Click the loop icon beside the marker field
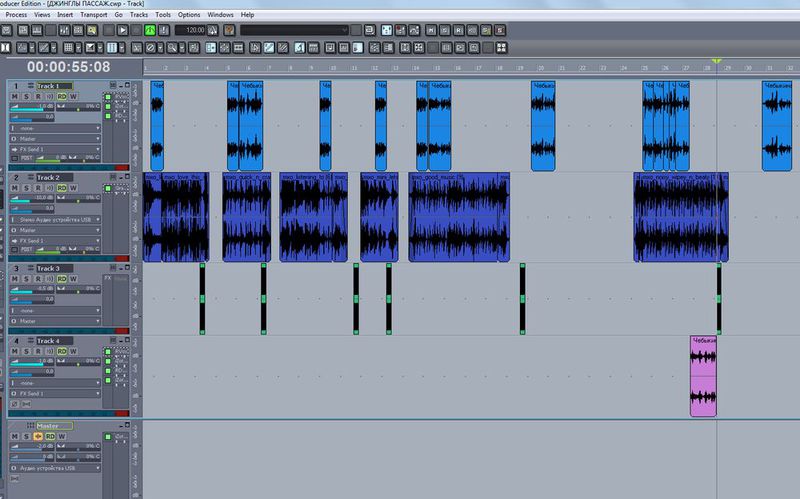Screen dimensions: 800x499 click(370, 30)
